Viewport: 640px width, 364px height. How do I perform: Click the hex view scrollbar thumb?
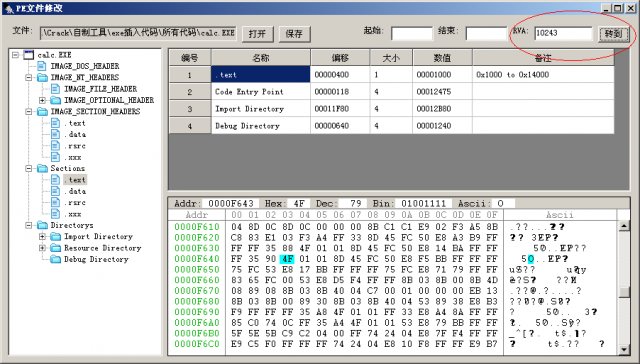click(624, 292)
